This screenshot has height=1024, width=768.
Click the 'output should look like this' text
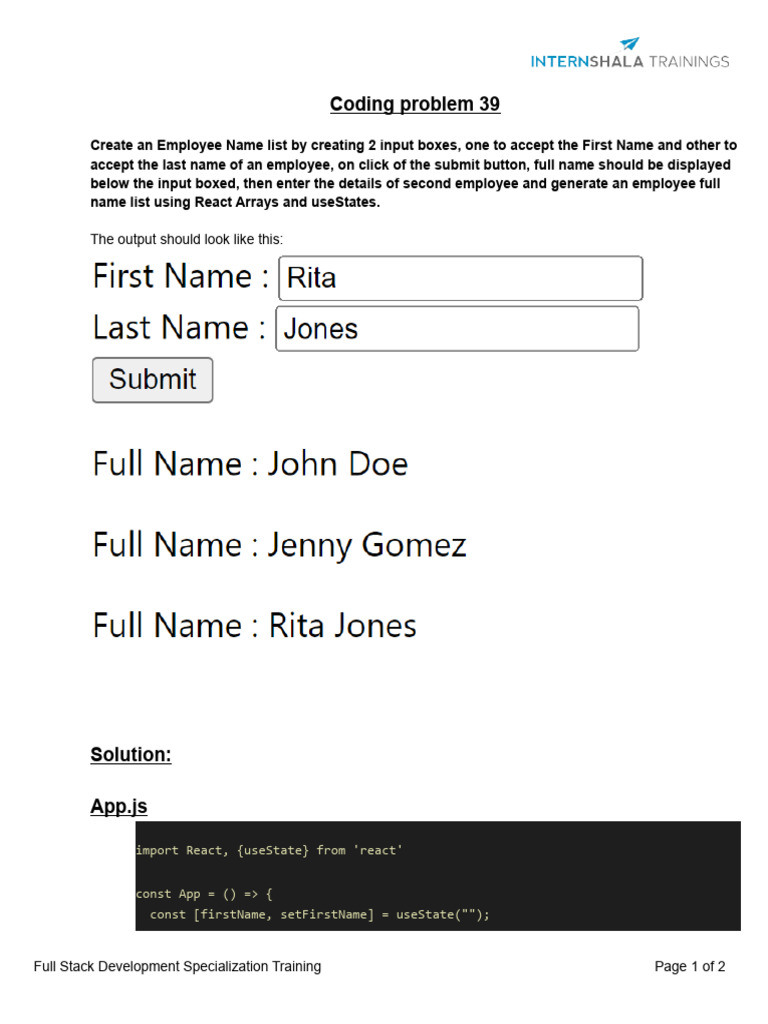[x=187, y=239]
